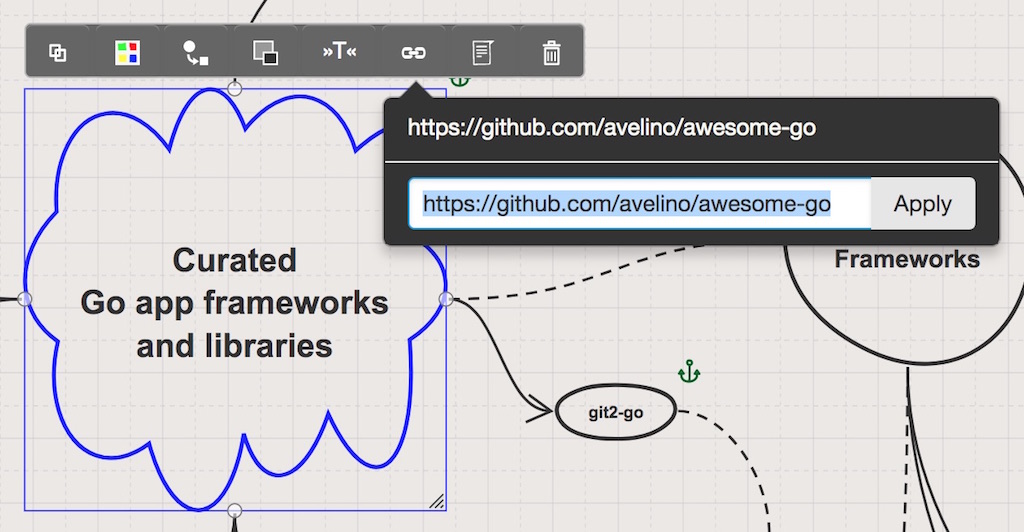Click the Curated Go app frameworks cloud text

point(234,304)
